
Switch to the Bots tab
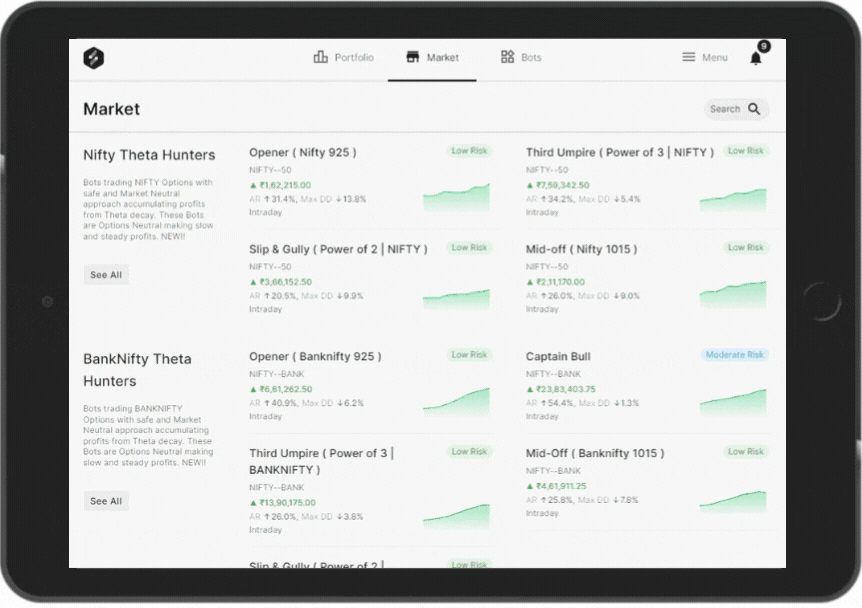pyautogui.click(x=521, y=57)
